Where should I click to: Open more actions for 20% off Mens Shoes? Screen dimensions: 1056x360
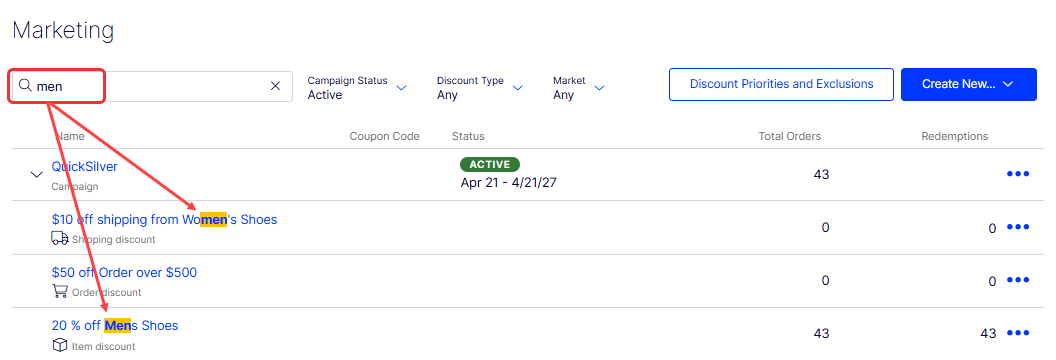1018,332
